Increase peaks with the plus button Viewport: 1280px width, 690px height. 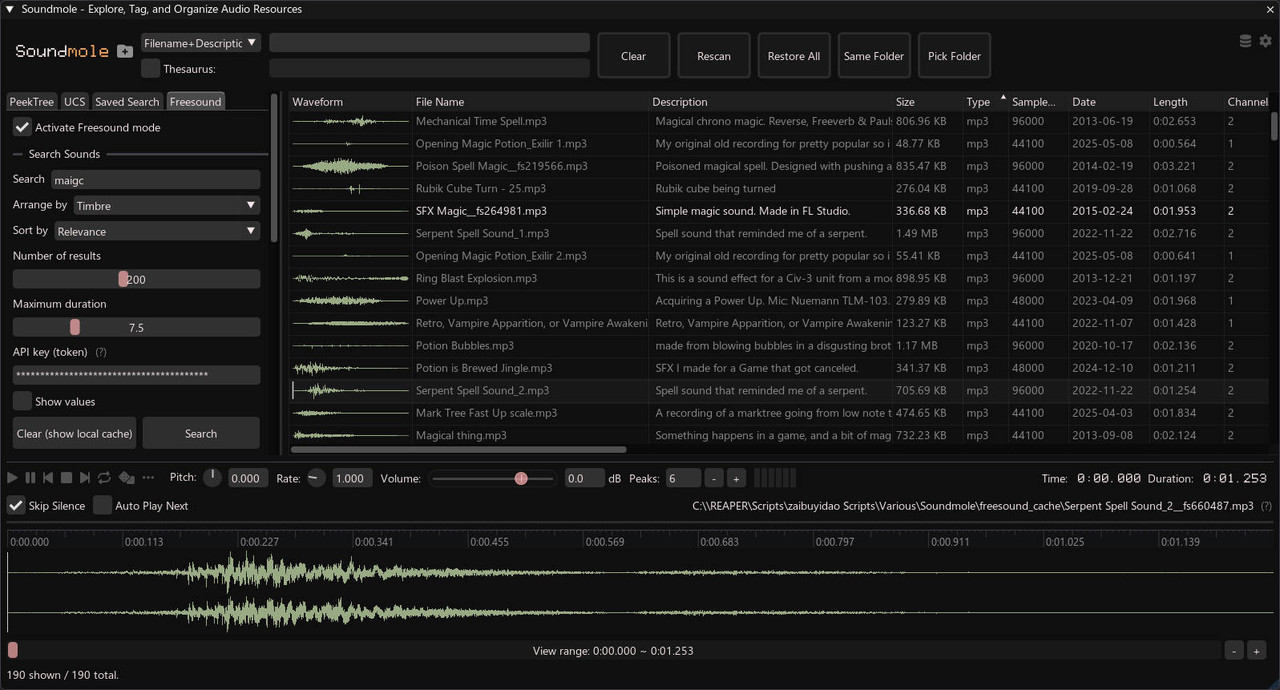click(735, 479)
